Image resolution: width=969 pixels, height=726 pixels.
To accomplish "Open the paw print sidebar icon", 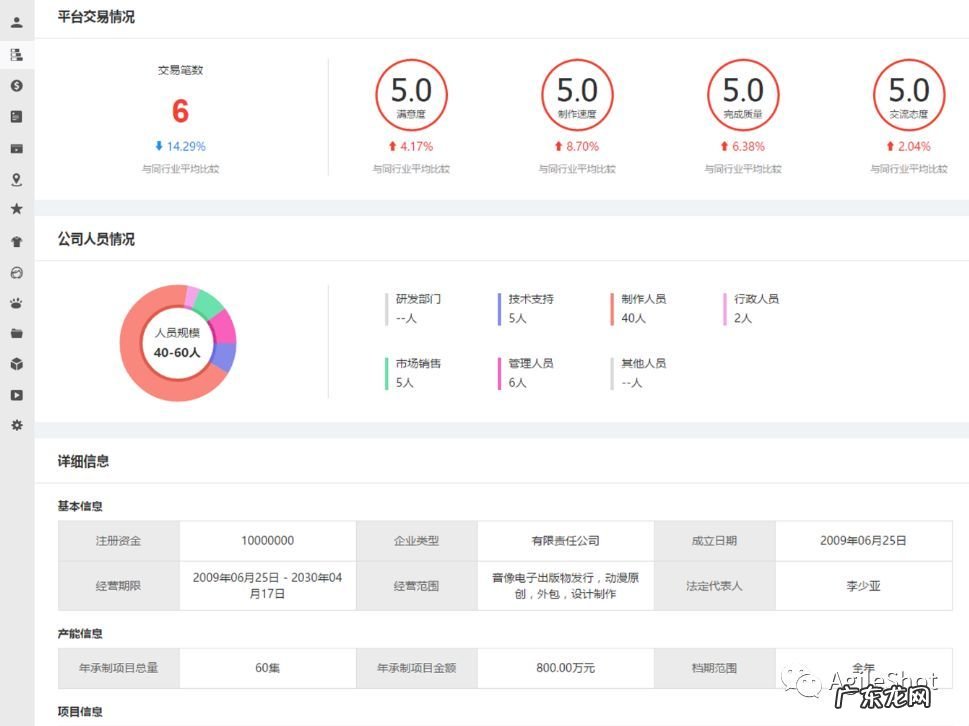I will click(x=16, y=303).
